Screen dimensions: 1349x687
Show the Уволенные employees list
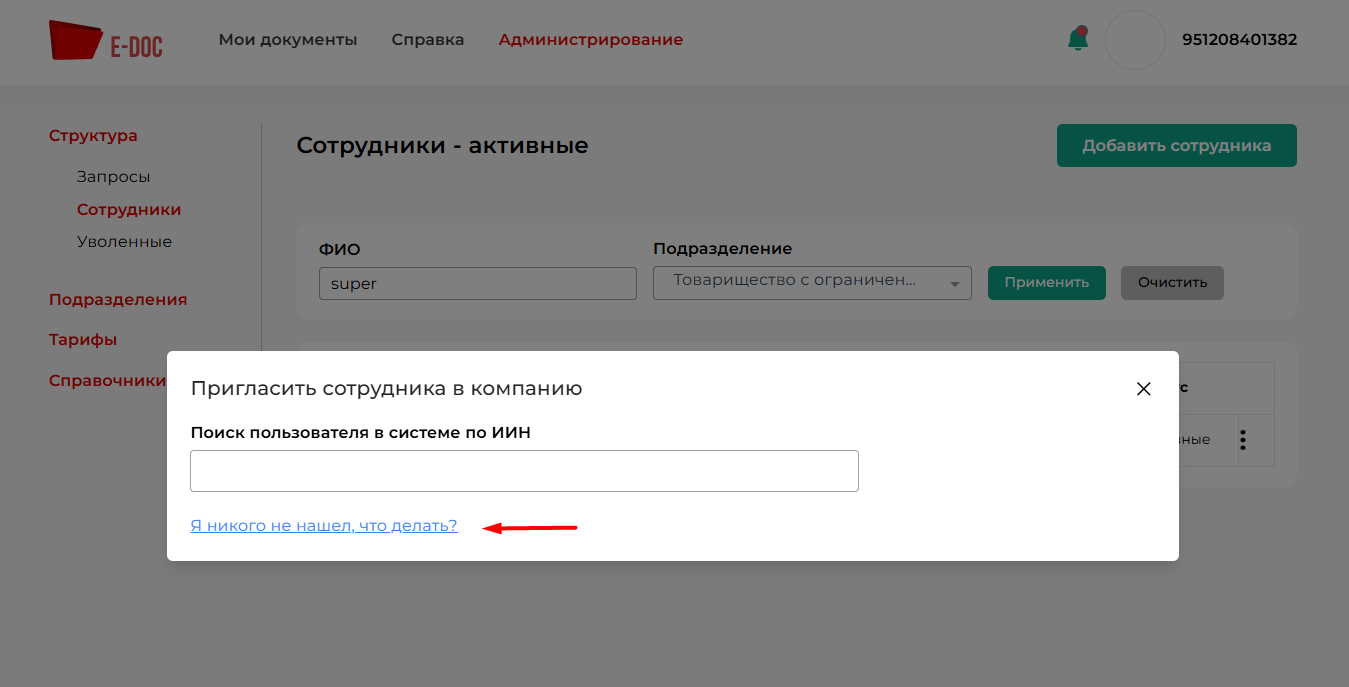tap(124, 242)
